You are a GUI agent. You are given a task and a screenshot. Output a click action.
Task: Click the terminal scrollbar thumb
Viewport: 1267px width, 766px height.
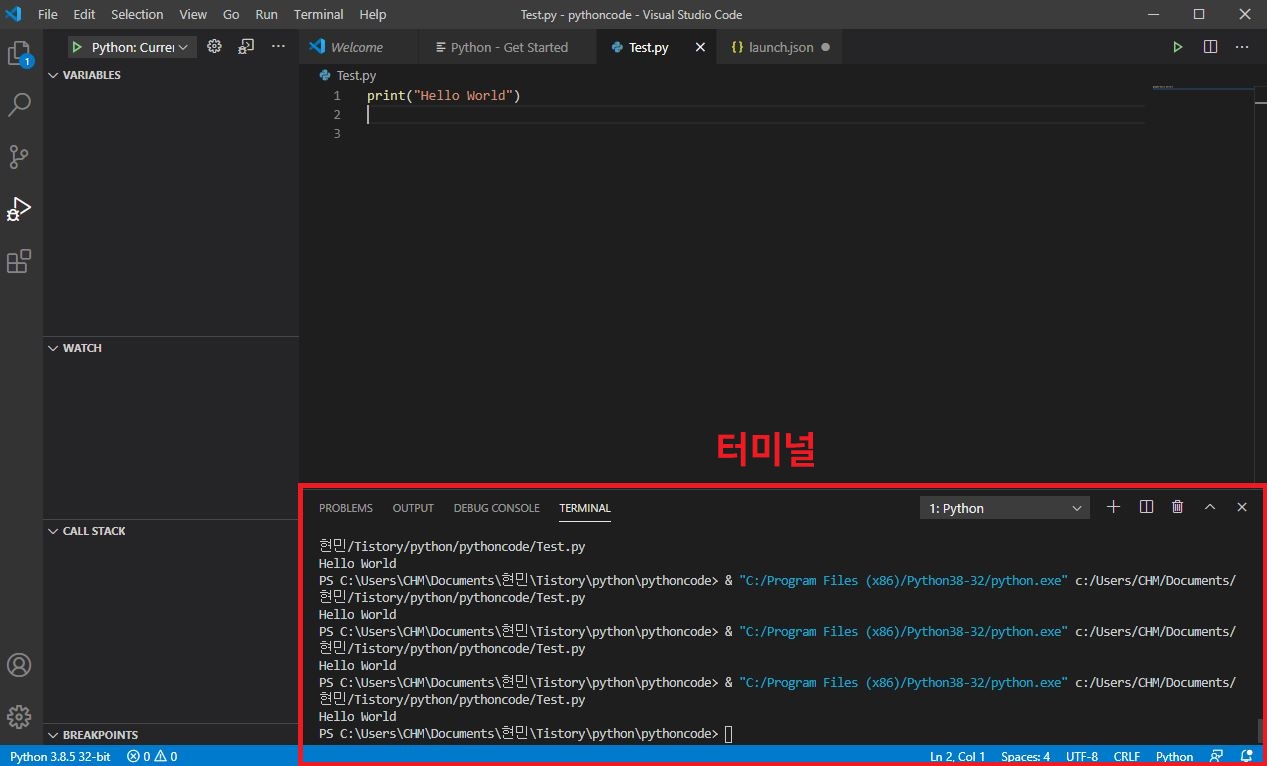pos(1259,730)
